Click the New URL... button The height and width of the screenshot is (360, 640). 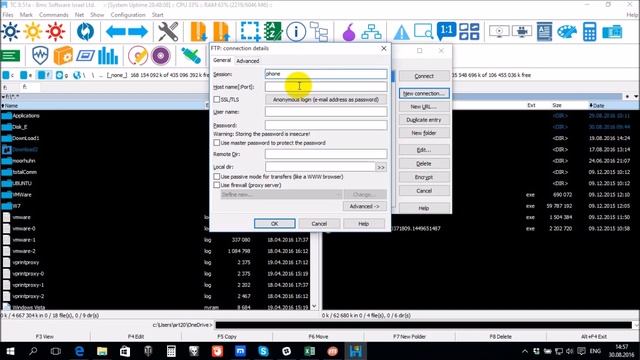pyautogui.click(x=424, y=107)
